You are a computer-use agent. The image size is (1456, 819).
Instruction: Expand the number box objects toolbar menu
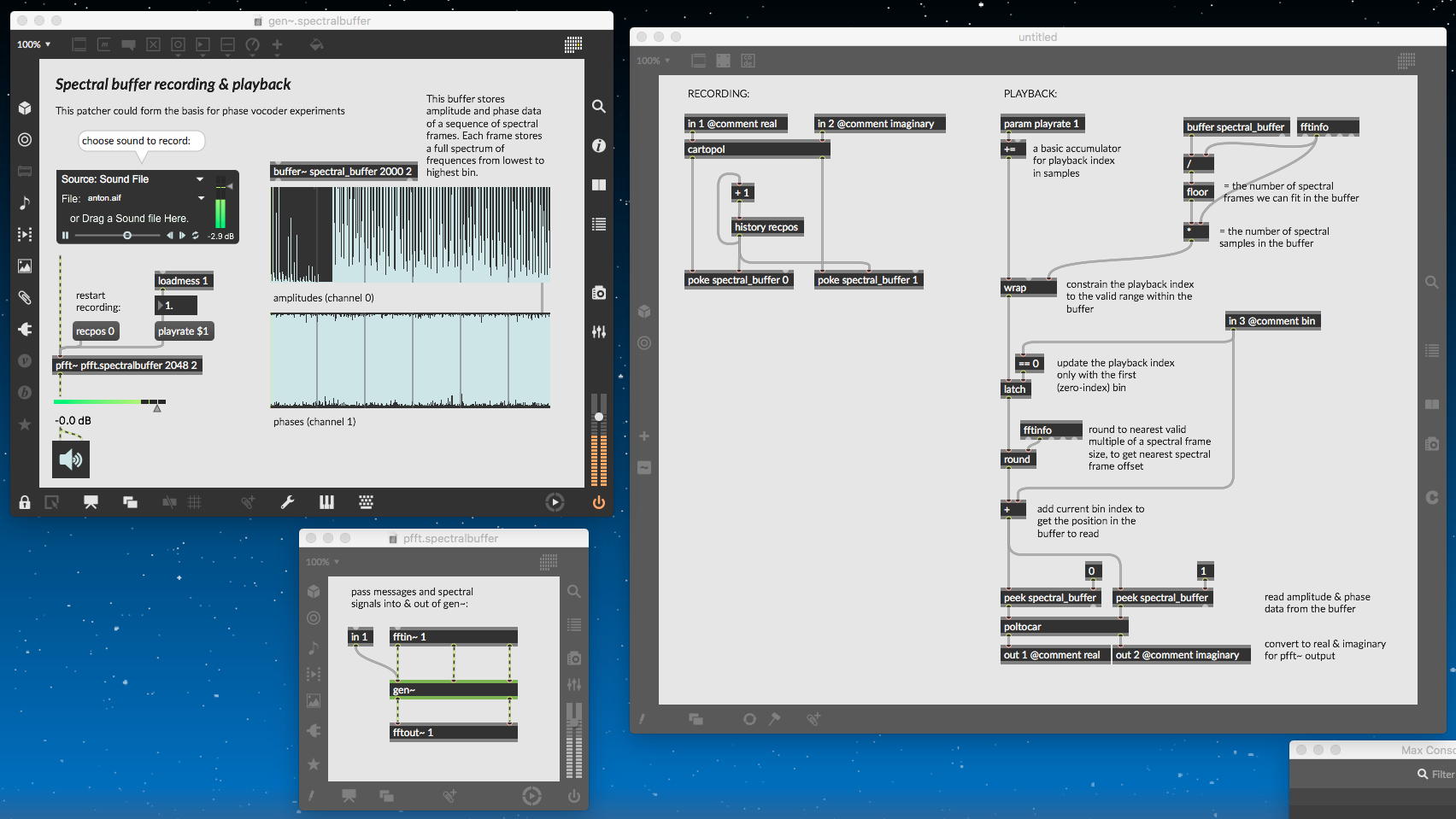coord(203,44)
